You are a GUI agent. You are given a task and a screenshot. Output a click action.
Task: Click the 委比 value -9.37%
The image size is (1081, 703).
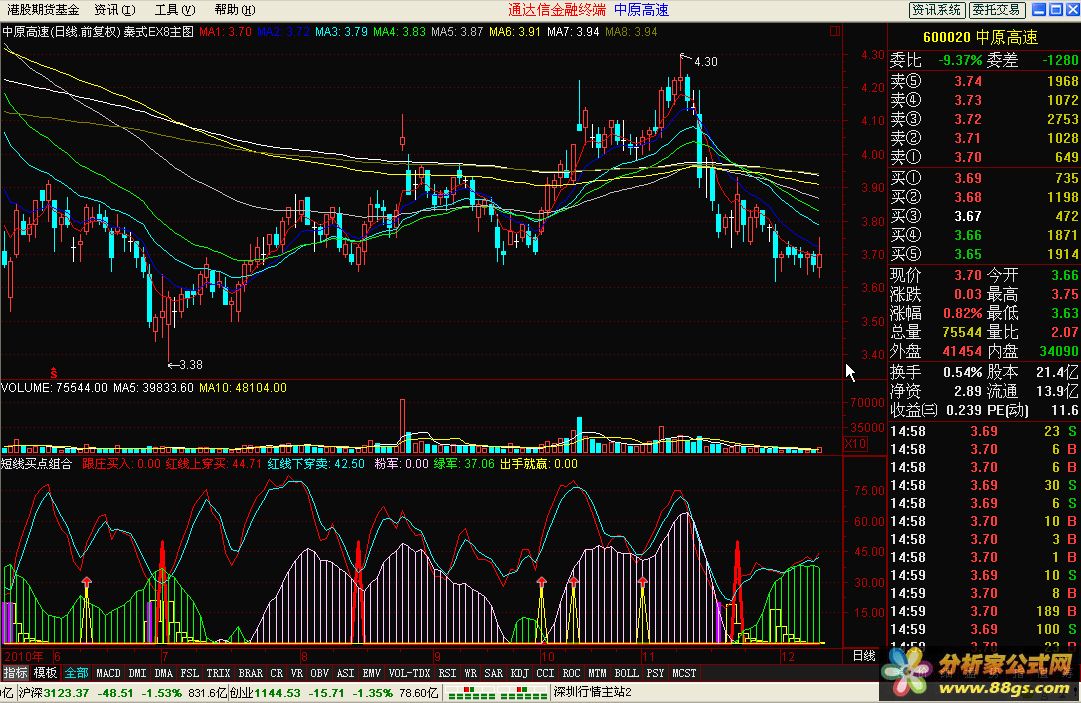tap(960, 60)
